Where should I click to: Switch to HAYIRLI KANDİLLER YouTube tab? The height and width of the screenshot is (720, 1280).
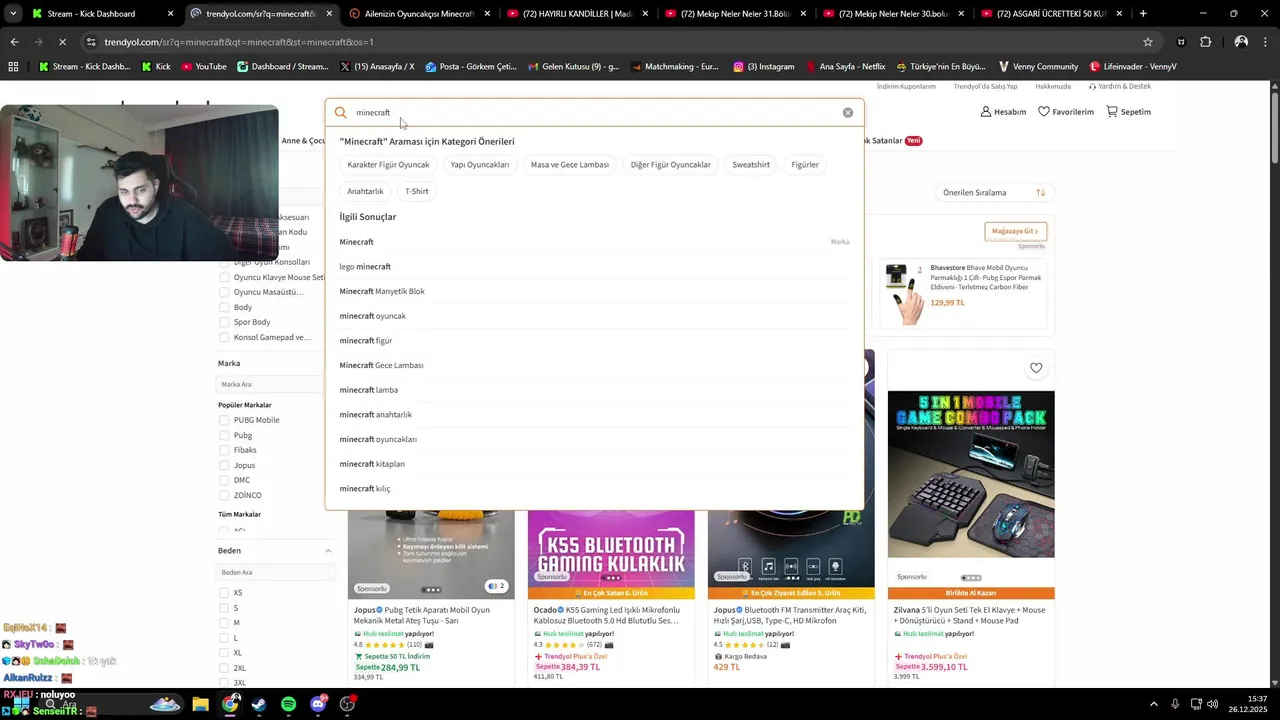click(x=578, y=14)
